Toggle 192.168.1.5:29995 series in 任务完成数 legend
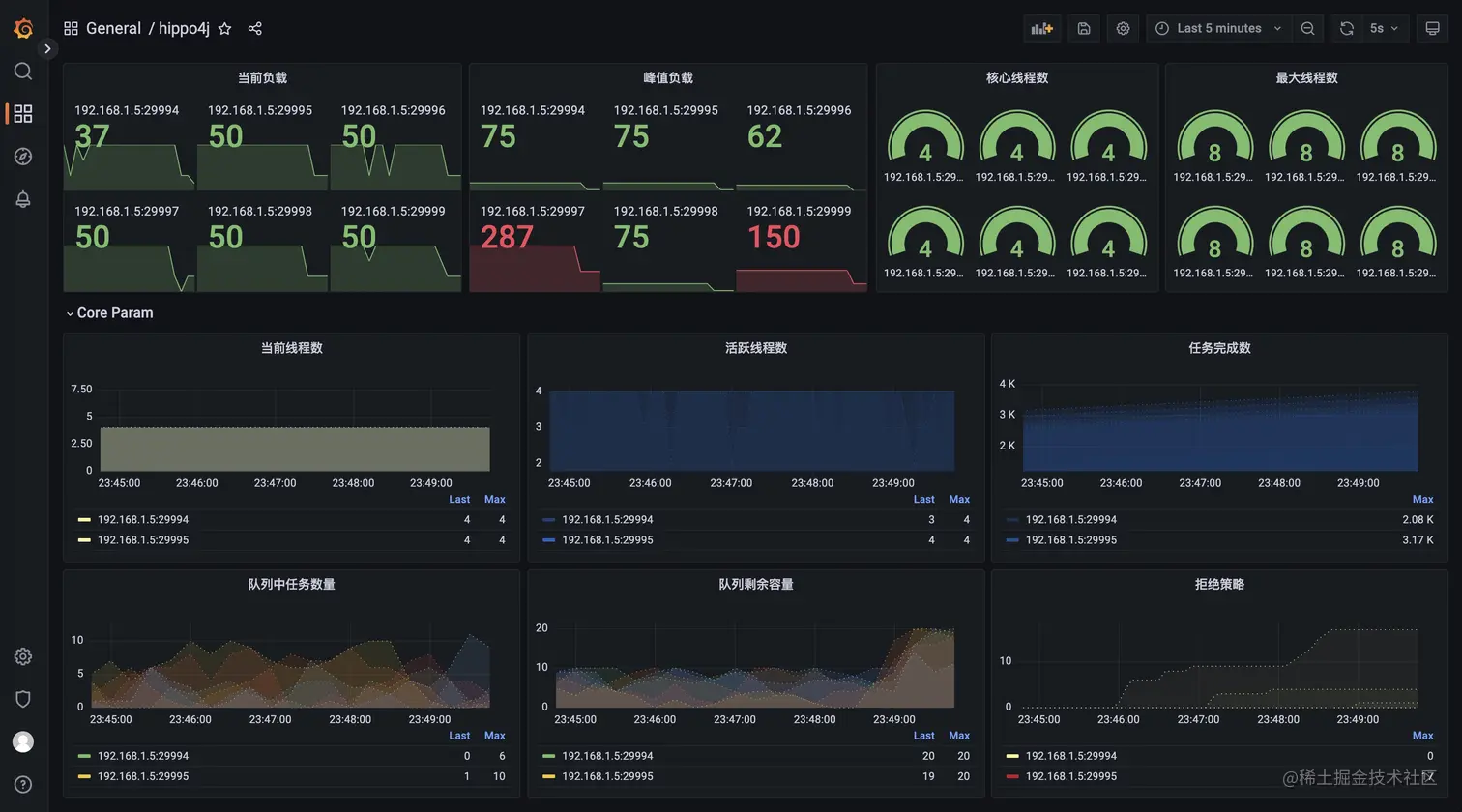 [1071, 539]
